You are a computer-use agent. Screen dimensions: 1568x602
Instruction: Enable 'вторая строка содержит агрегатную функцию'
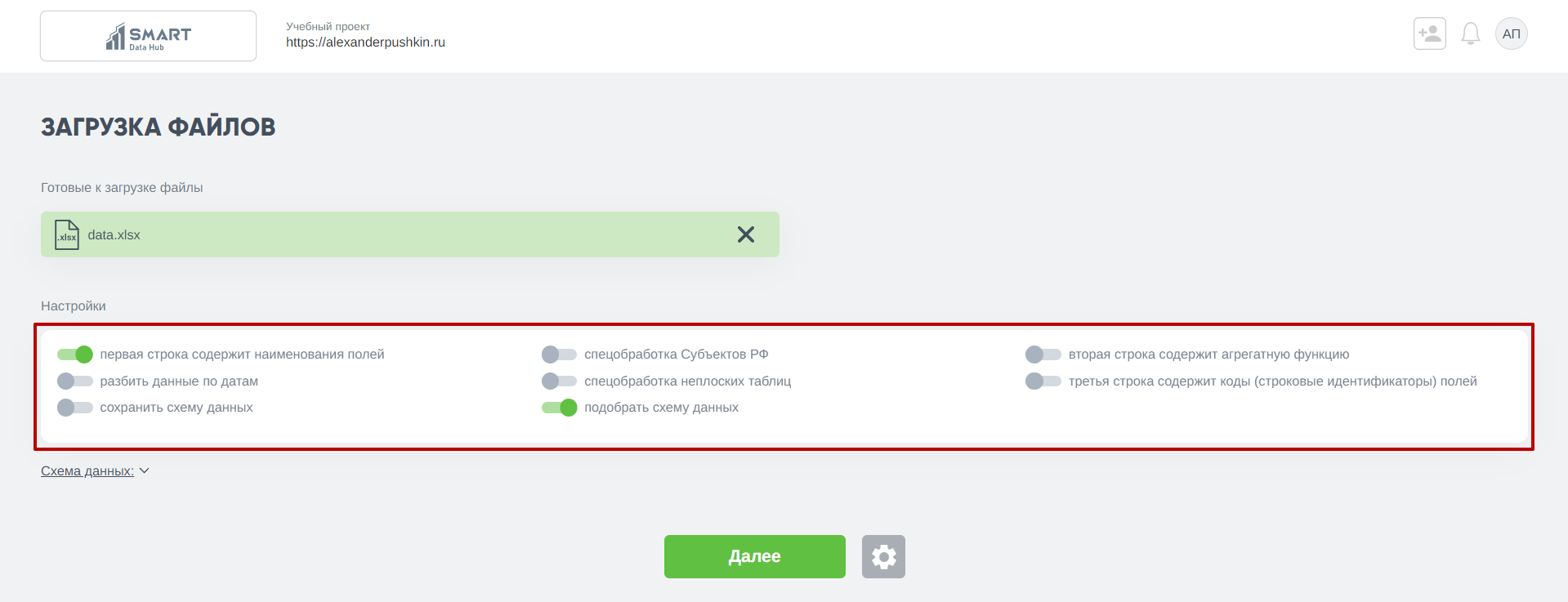1043,355
